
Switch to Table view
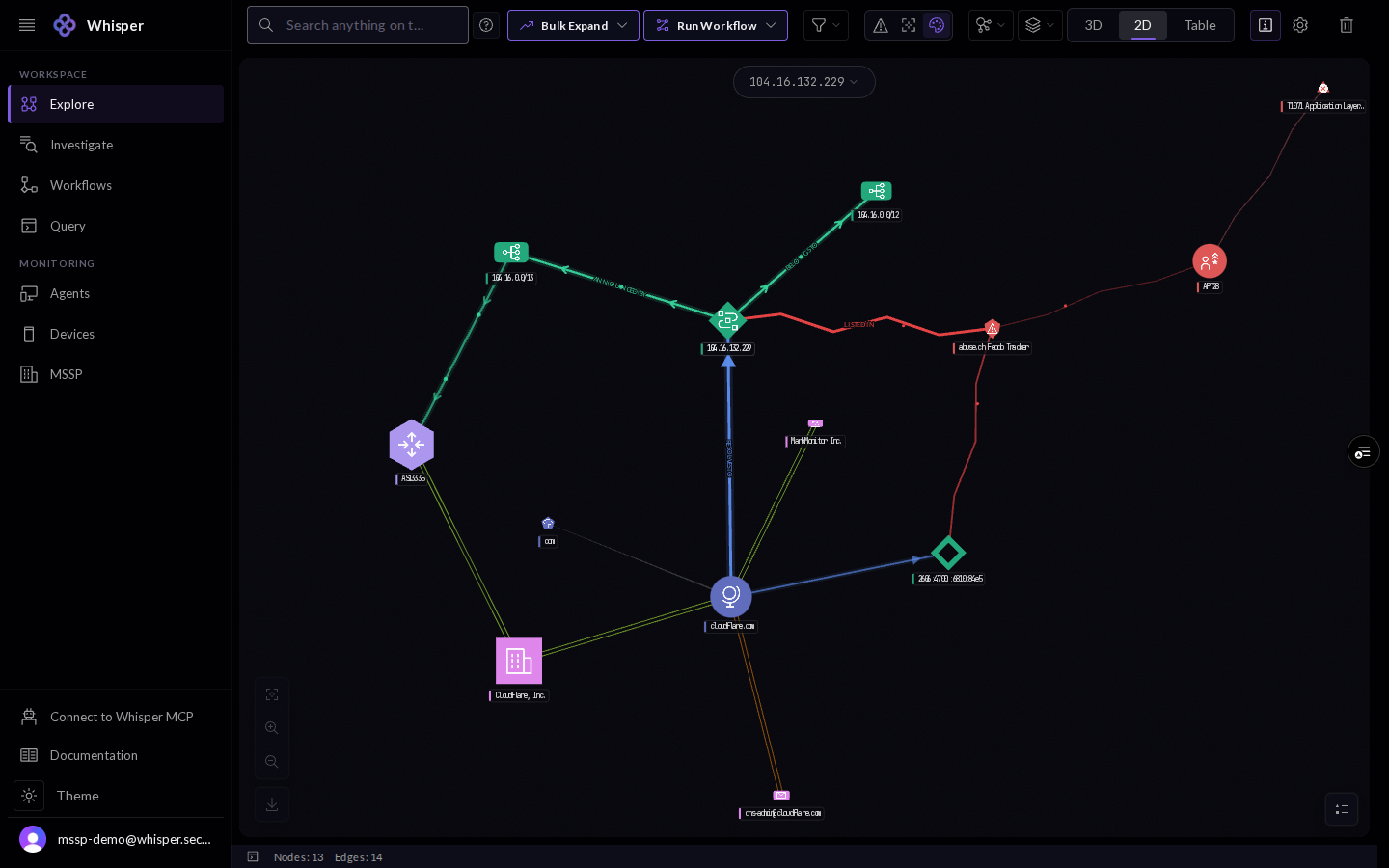coord(1200,25)
